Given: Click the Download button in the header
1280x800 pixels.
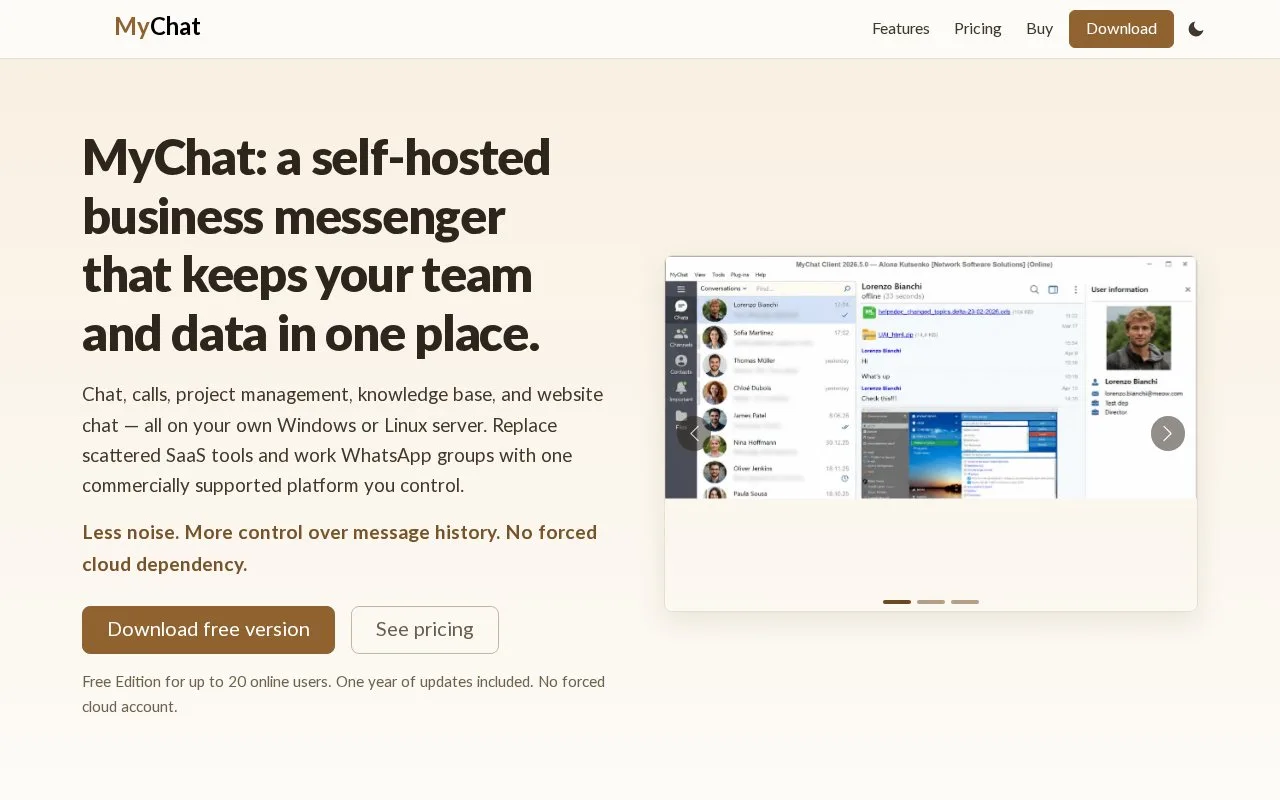Looking at the screenshot, I should coord(1121,29).
